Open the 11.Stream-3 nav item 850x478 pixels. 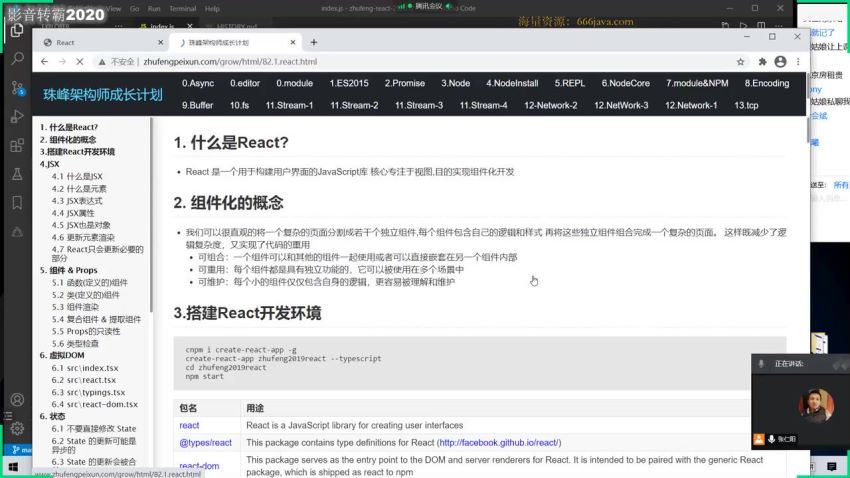click(x=418, y=105)
